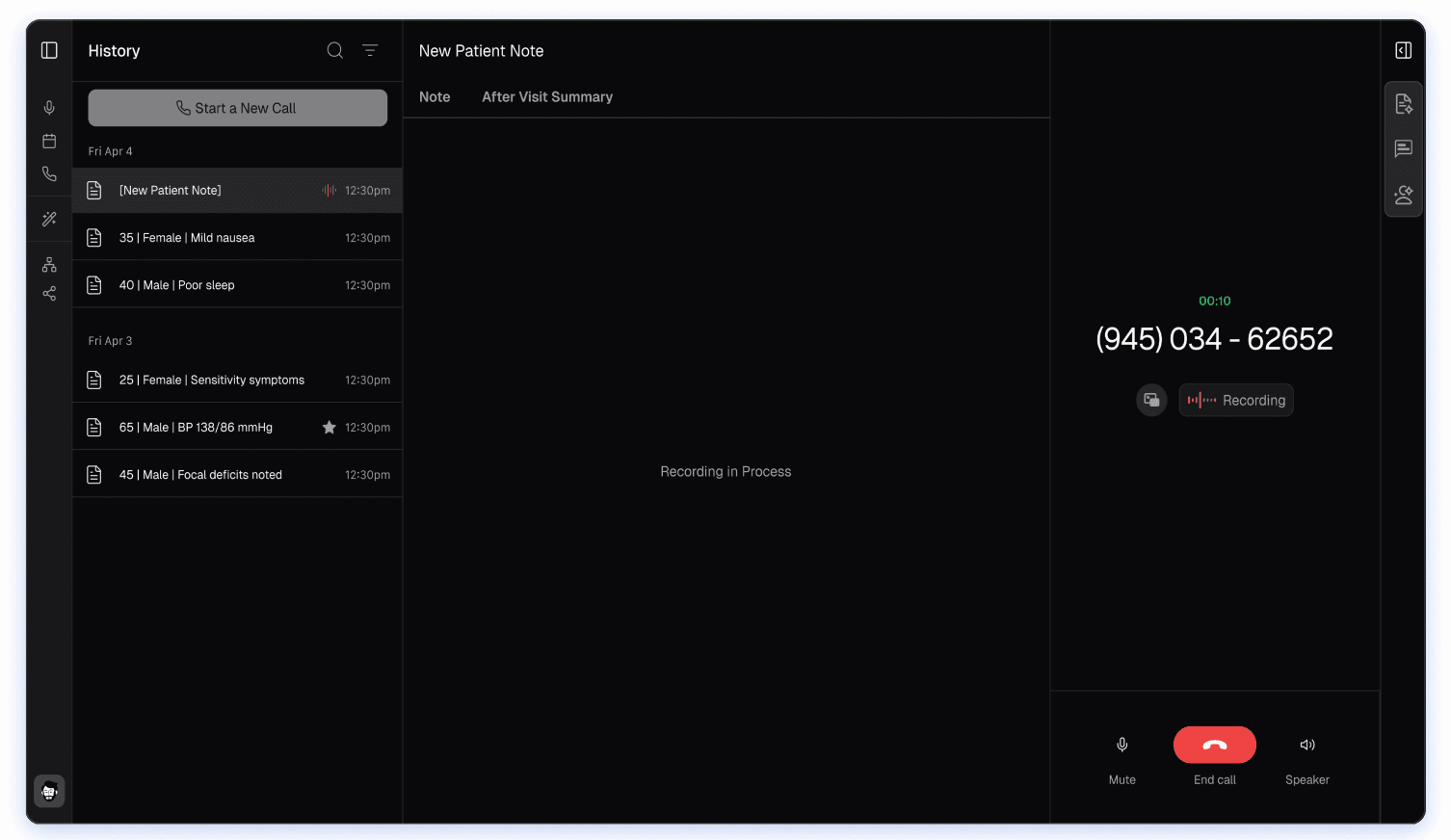The height and width of the screenshot is (840, 1451).
Task: Toggle the camera icon beside Recording
Action: 1151,400
